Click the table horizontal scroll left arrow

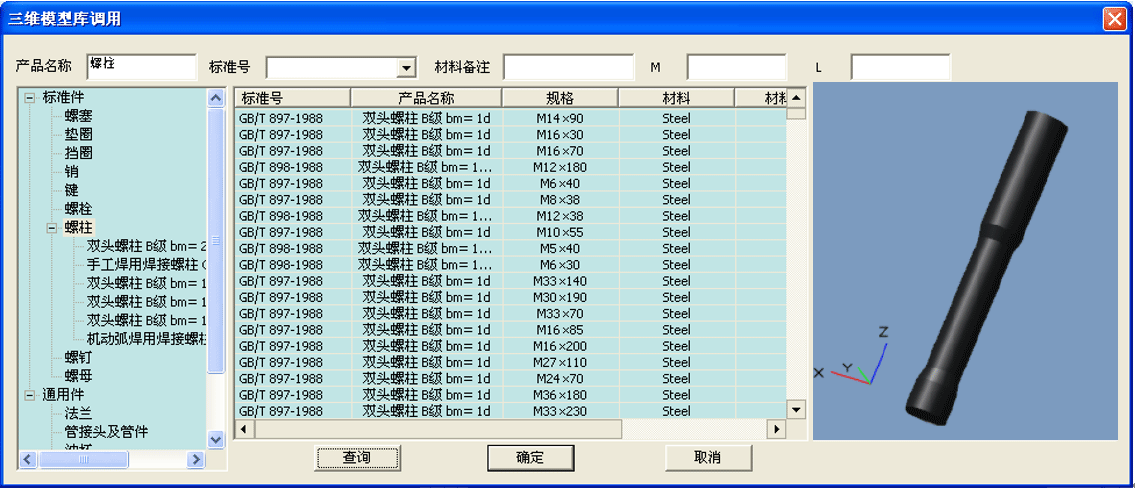point(244,429)
